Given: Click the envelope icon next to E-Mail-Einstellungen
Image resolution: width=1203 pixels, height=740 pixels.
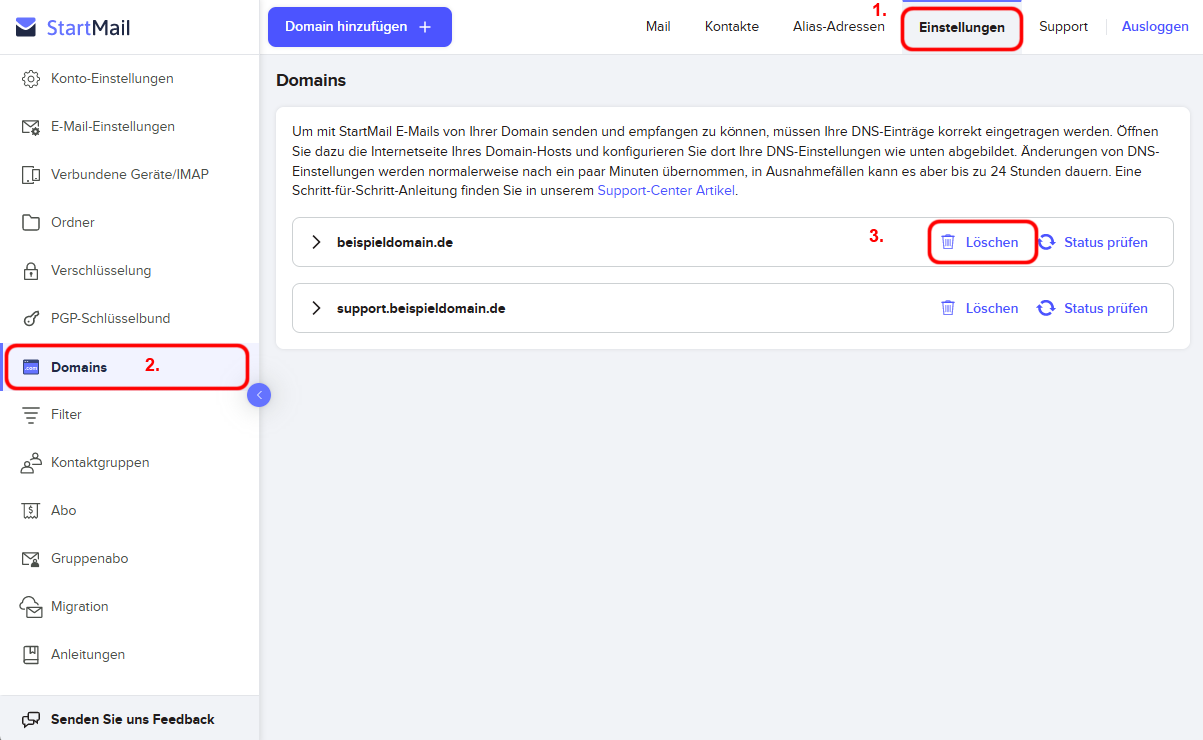Looking at the screenshot, I should [31, 127].
